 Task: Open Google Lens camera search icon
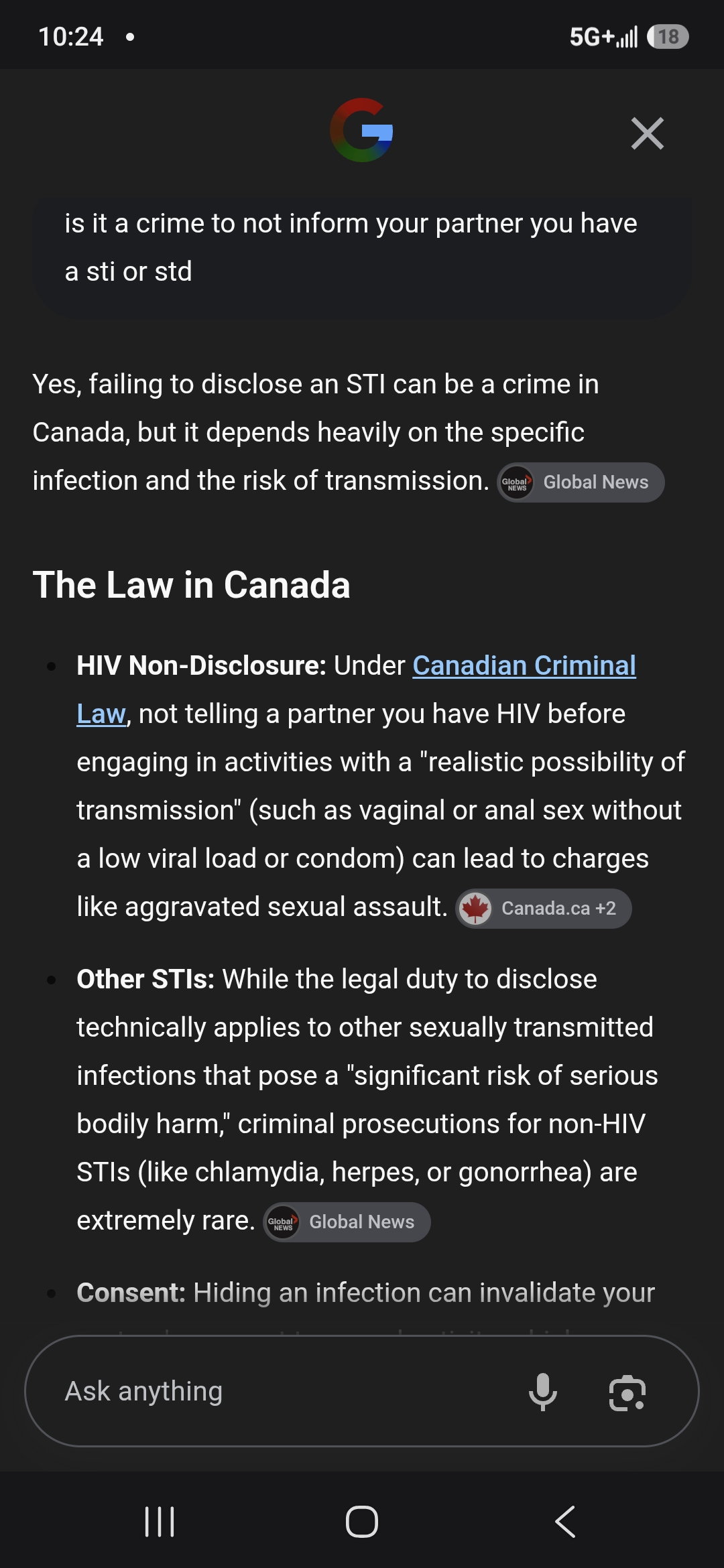[627, 1392]
